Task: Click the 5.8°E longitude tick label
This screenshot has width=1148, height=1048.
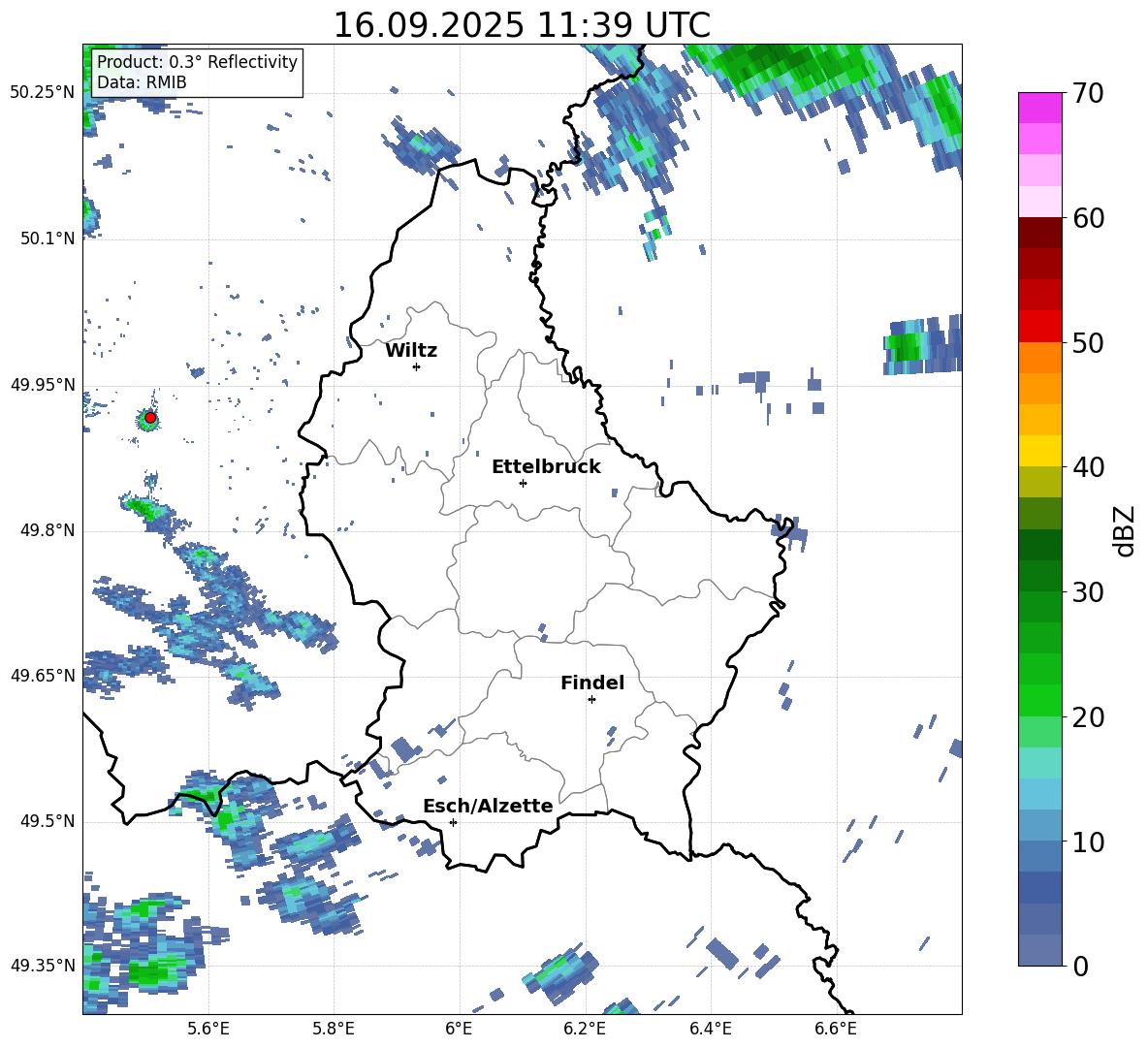Action: point(334,1030)
